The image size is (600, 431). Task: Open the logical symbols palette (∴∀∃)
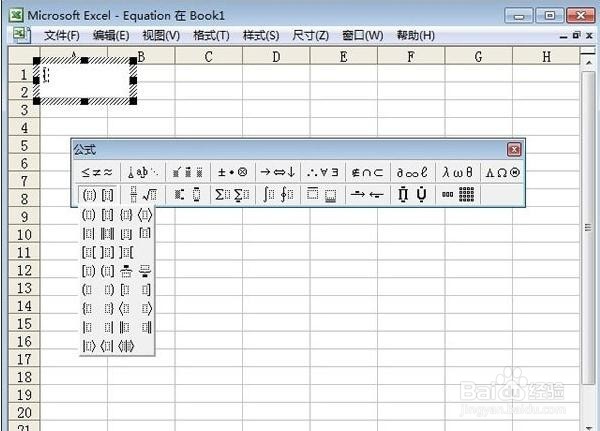[323, 172]
